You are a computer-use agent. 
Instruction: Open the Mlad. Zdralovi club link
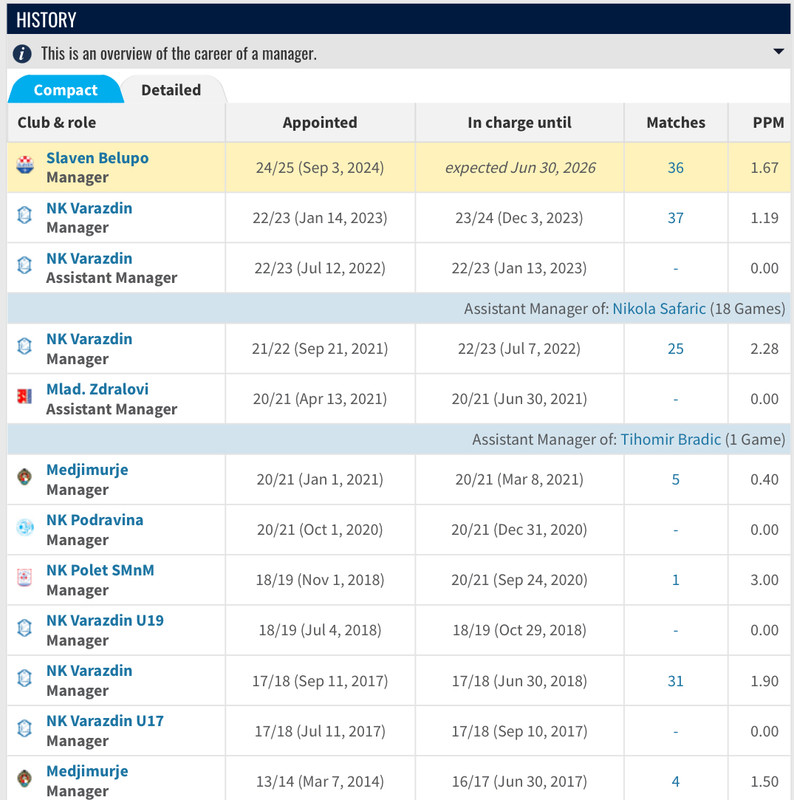point(97,389)
